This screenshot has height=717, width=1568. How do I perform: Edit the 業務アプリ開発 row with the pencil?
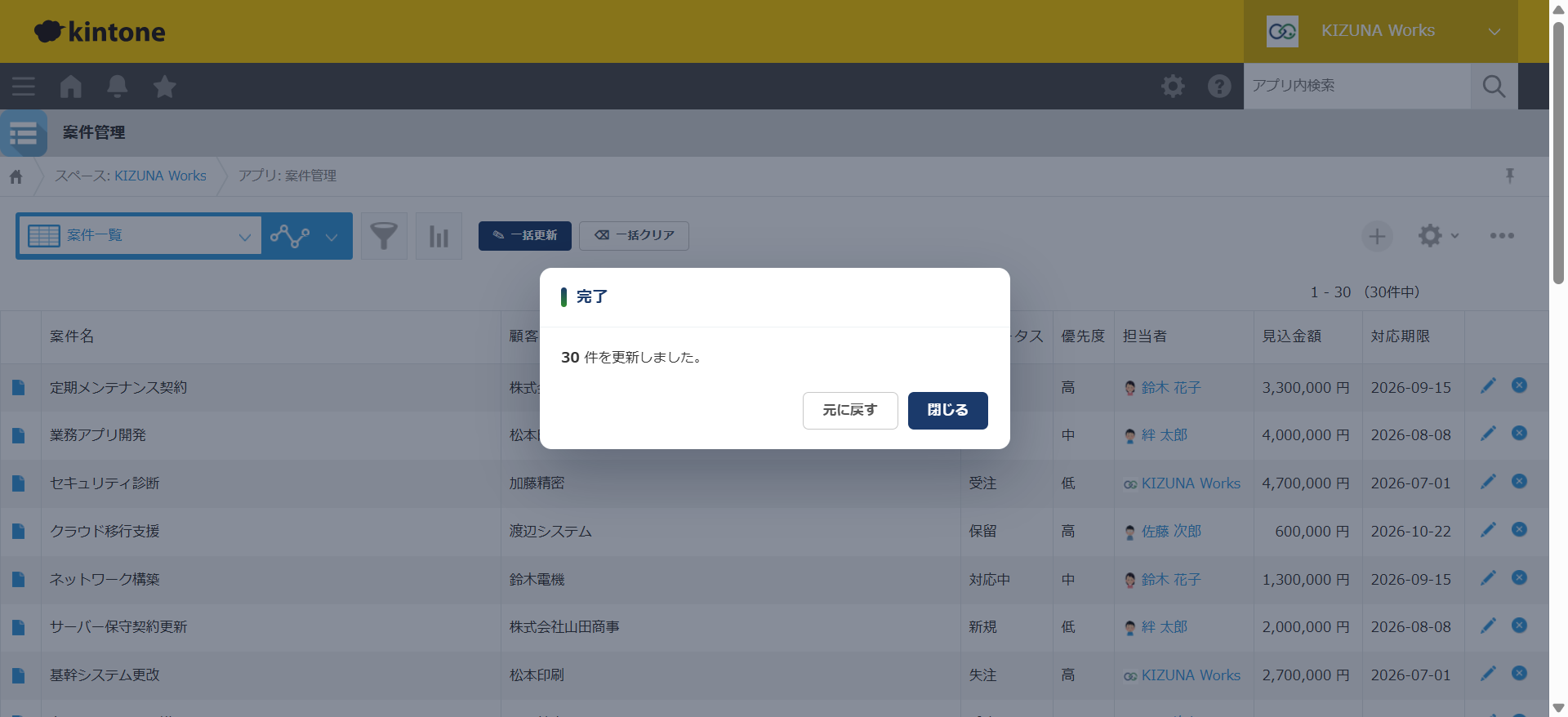tap(1489, 433)
